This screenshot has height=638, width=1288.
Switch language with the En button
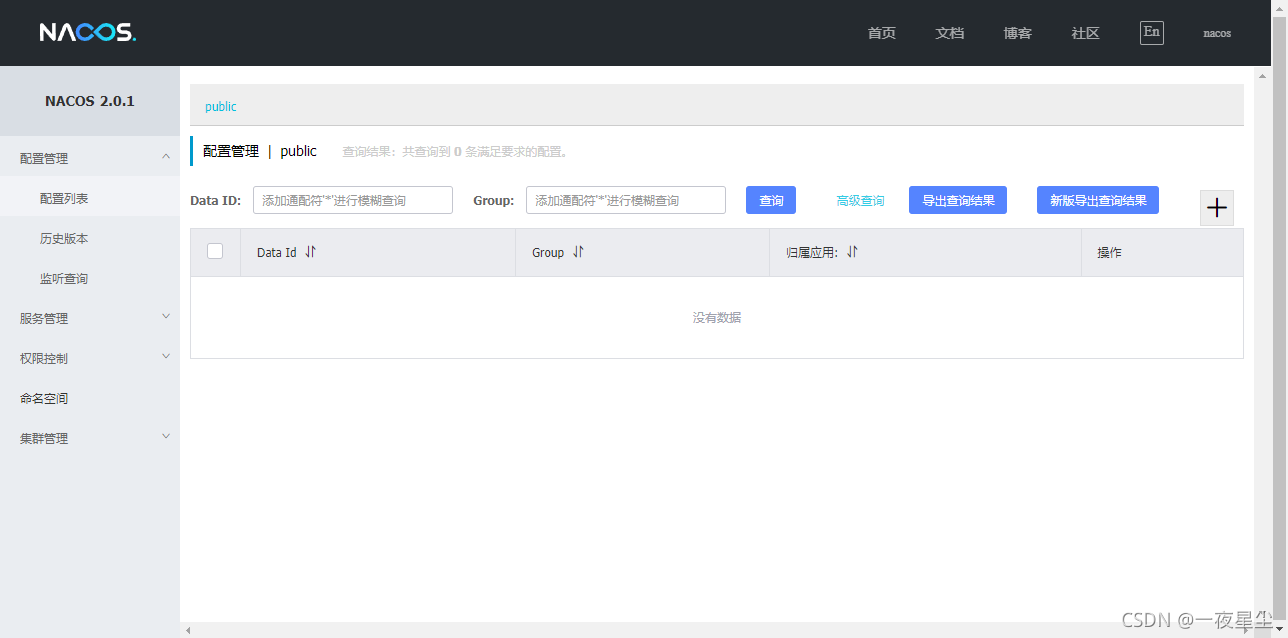[x=1152, y=32]
